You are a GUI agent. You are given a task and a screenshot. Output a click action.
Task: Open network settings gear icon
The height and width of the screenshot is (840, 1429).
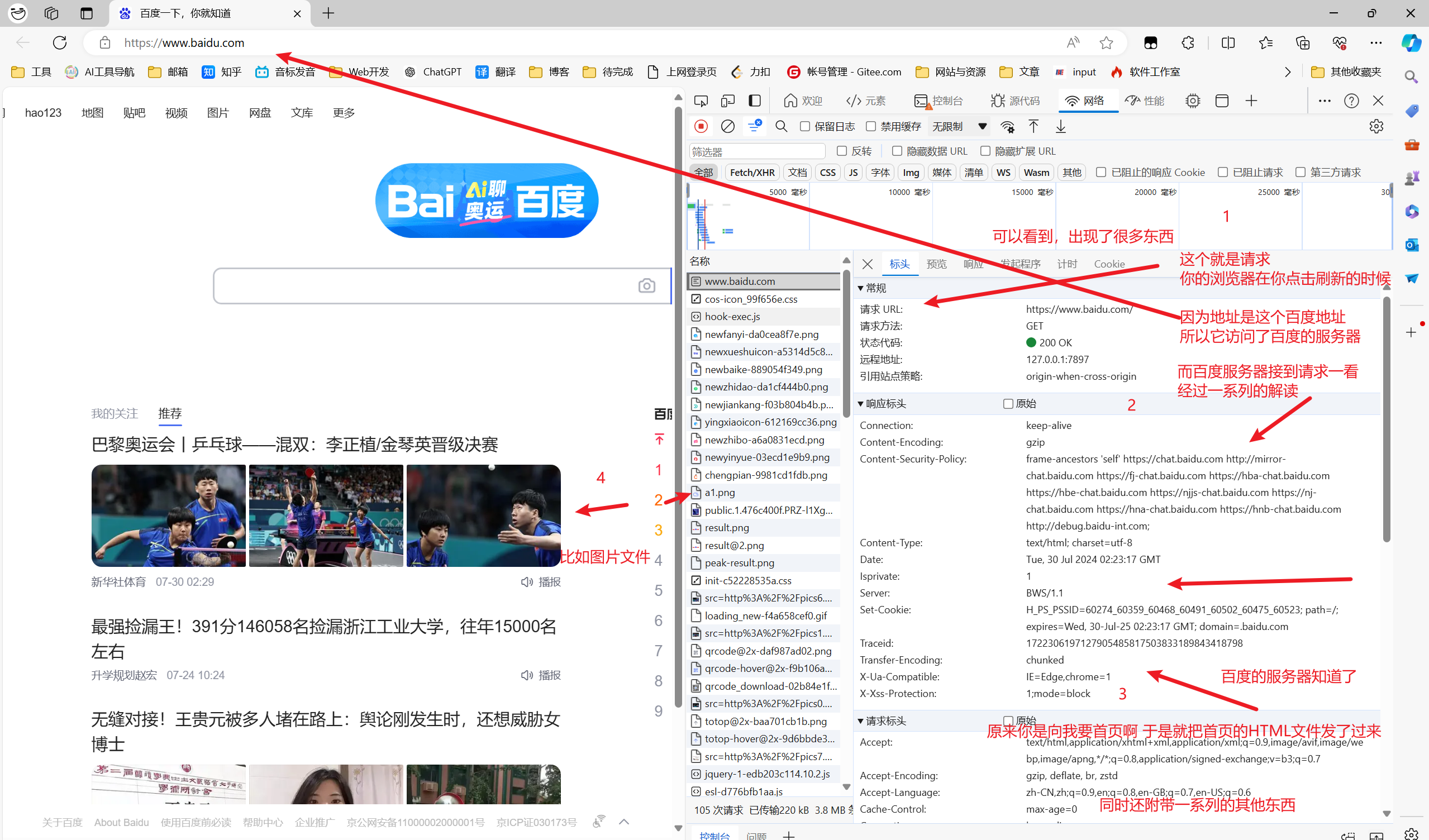pyautogui.click(x=1376, y=126)
